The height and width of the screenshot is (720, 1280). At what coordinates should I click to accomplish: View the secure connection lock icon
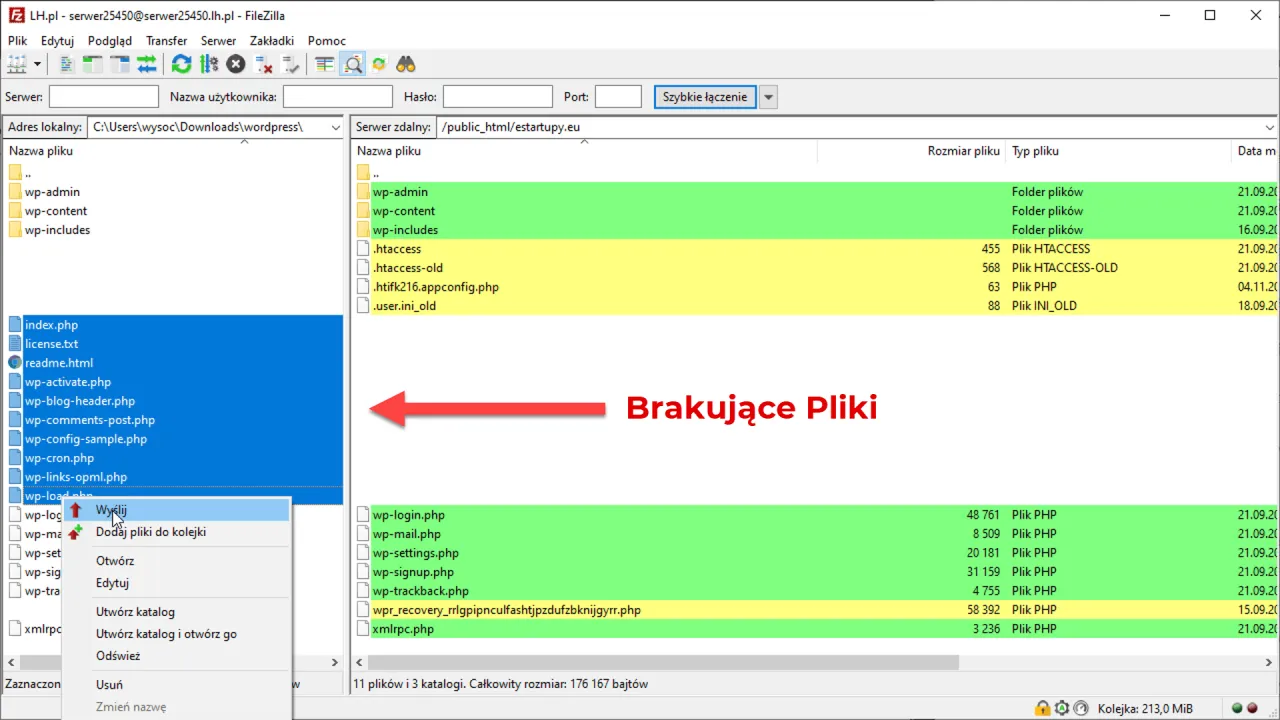(x=1043, y=707)
